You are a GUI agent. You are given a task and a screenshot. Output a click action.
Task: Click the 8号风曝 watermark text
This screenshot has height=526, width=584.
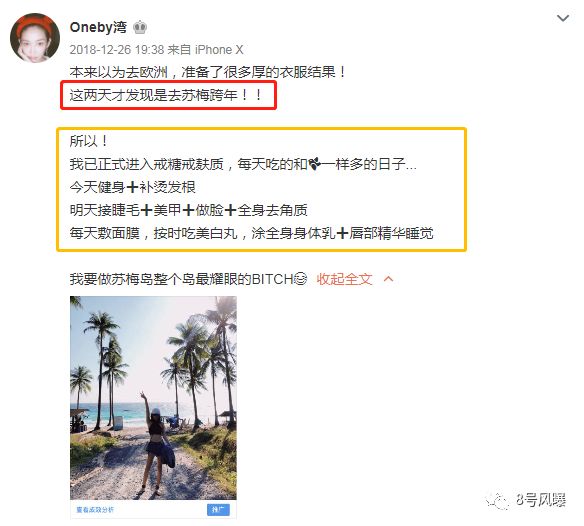[540, 500]
